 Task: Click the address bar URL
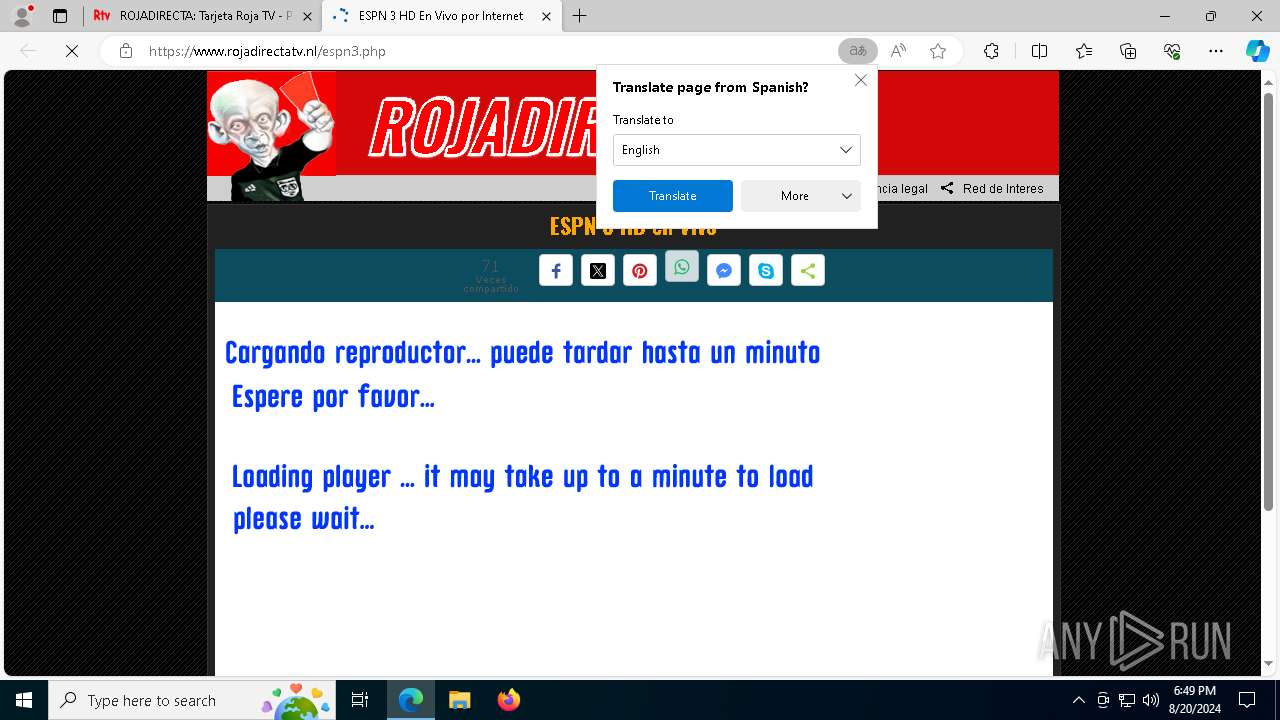267,51
